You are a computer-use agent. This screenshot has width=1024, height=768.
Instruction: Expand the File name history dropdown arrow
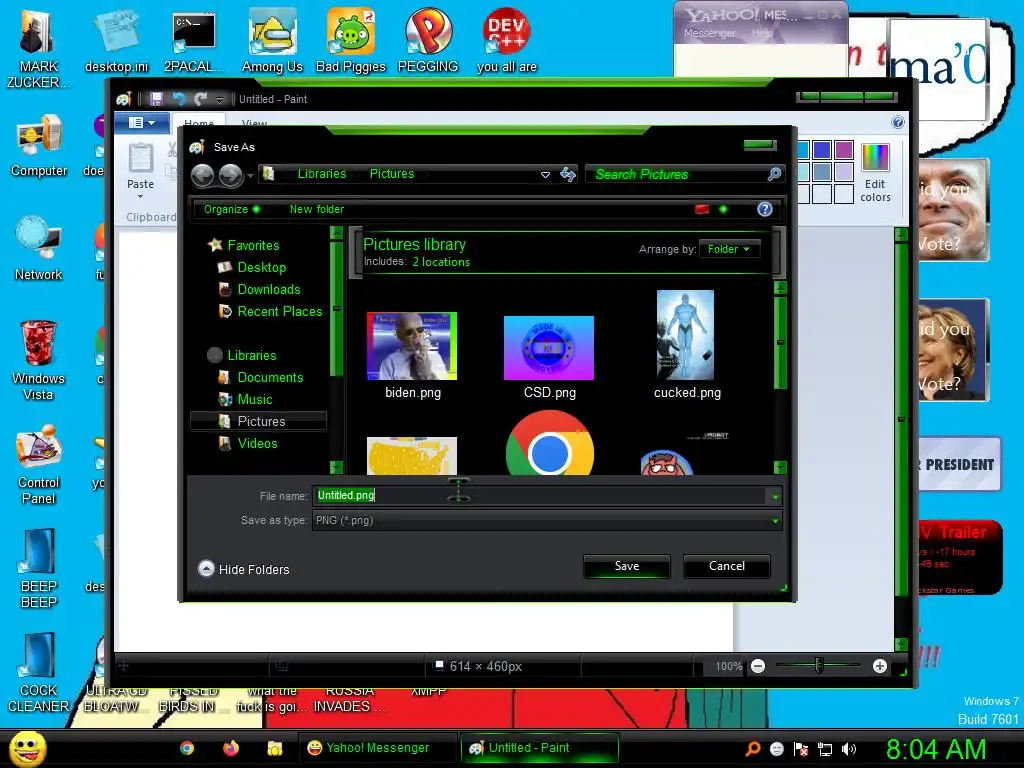775,496
